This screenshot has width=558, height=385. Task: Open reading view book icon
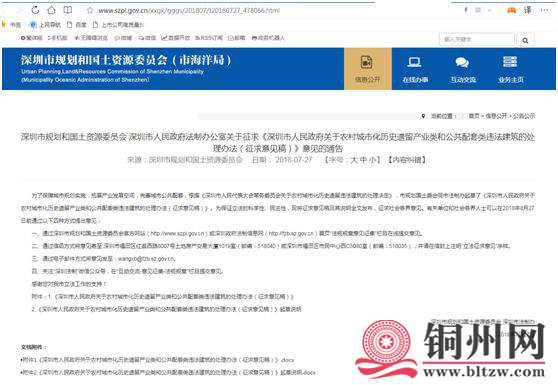[68, 10]
